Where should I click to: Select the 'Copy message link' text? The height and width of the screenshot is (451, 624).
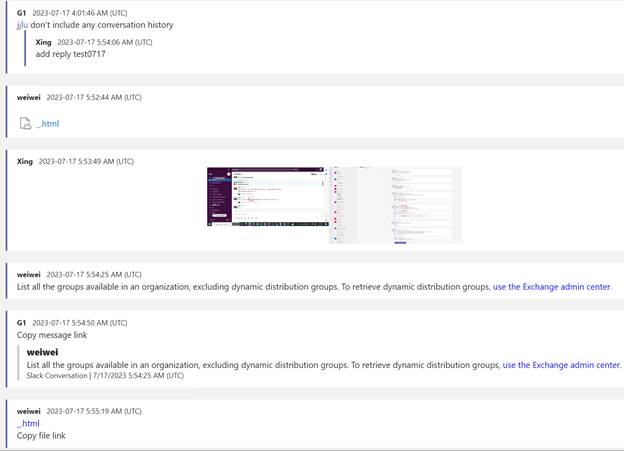pos(52,335)
